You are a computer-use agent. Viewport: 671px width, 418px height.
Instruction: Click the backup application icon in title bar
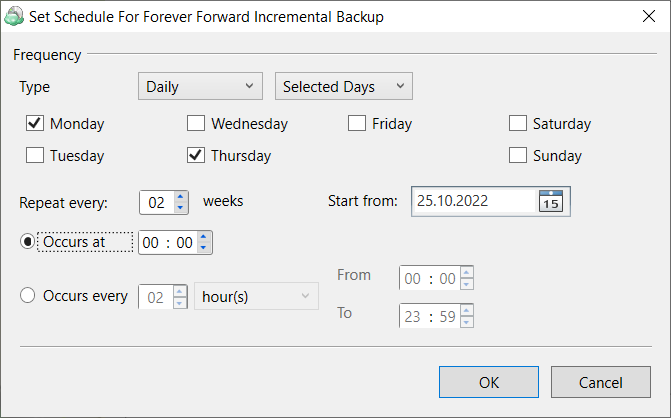[x=13, y=17]
